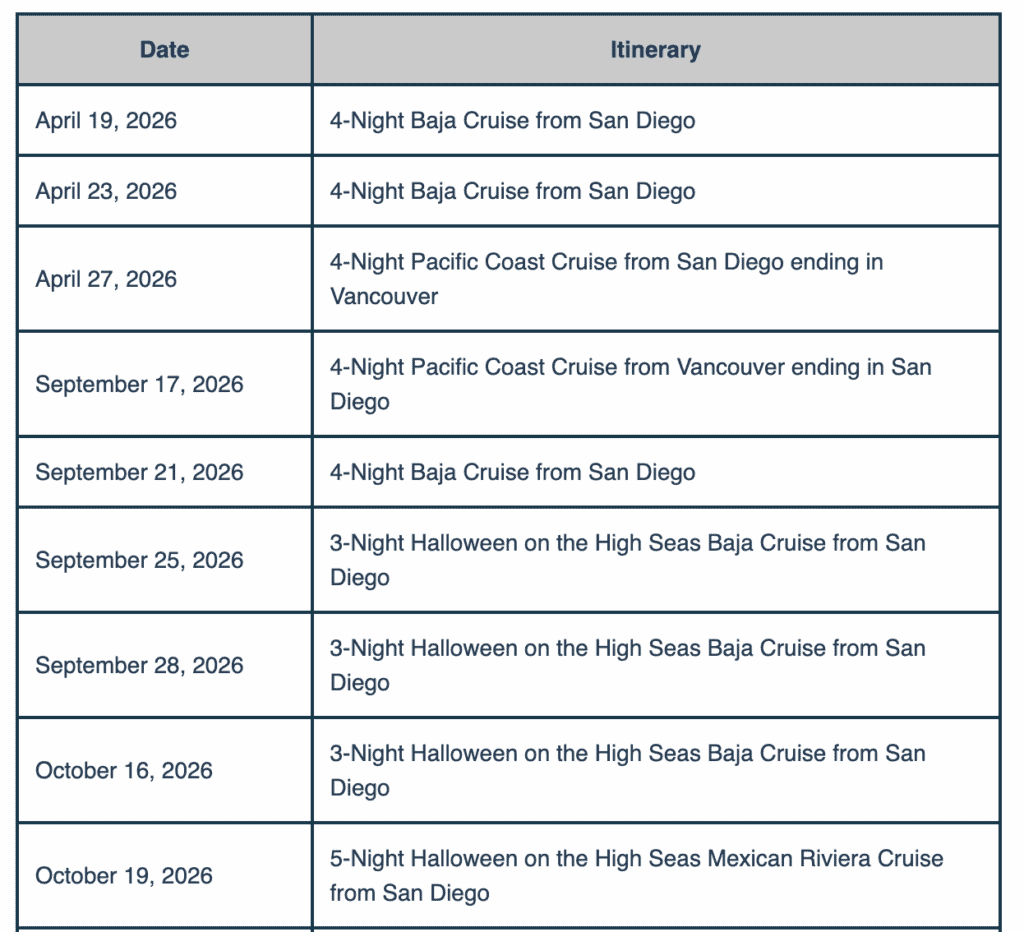Click the Baja Cruise itinerary for September 21
Image resolution: width=1024 pixels, height=932 pixels.
(512, 472)
